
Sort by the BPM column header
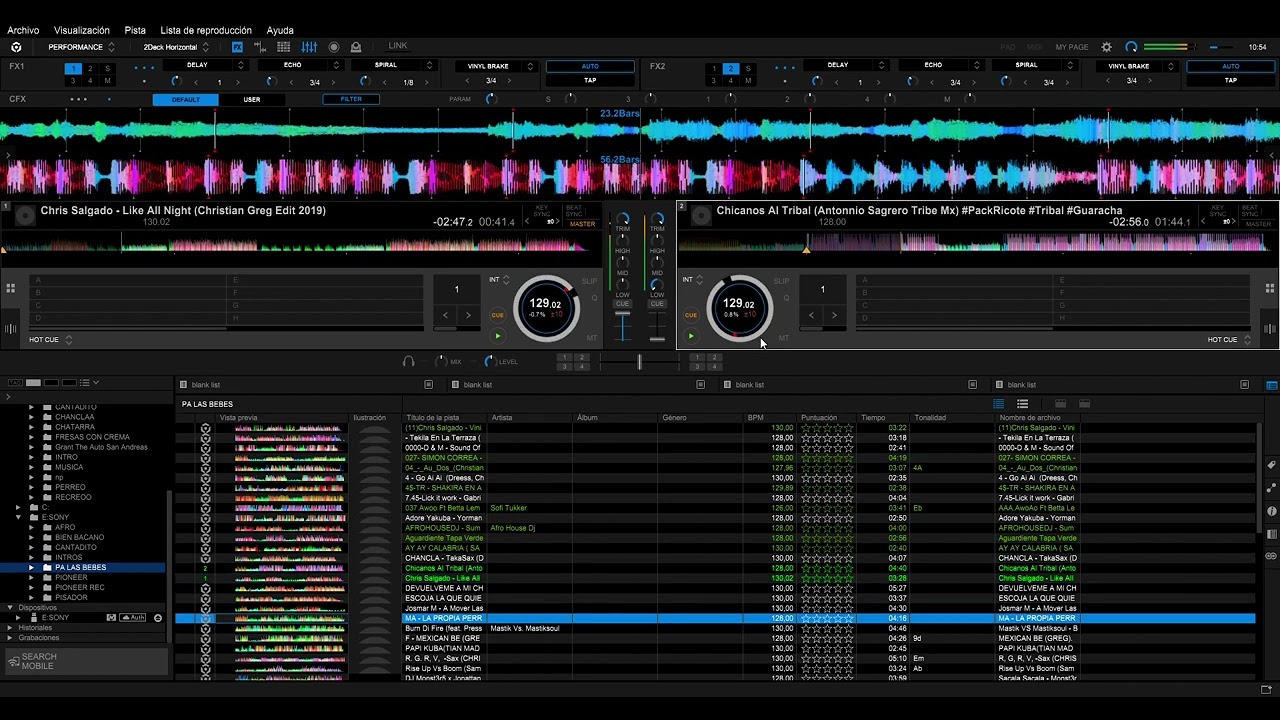click(755, 417)
